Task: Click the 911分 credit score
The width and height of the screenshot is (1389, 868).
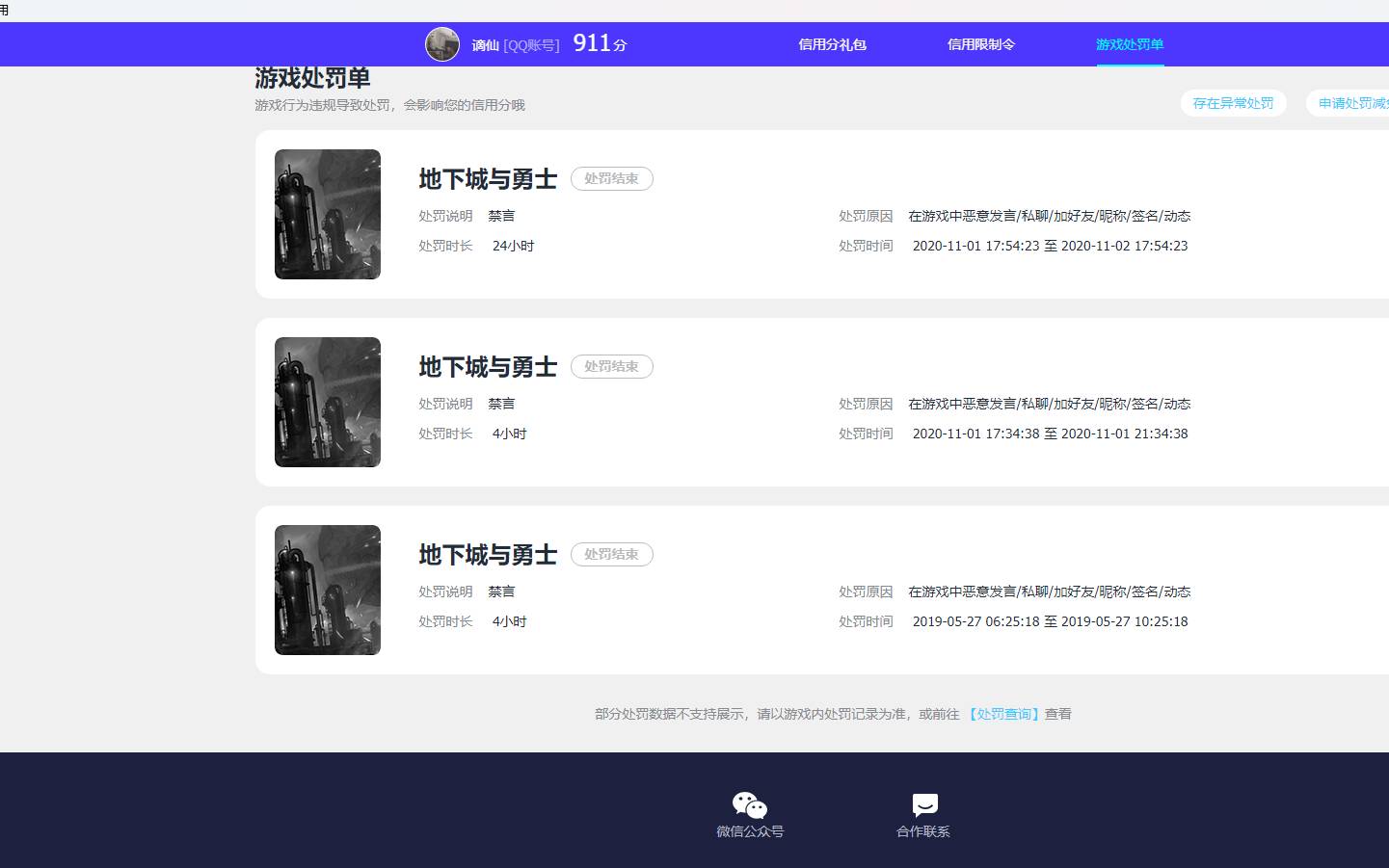Action: [600, 43]
